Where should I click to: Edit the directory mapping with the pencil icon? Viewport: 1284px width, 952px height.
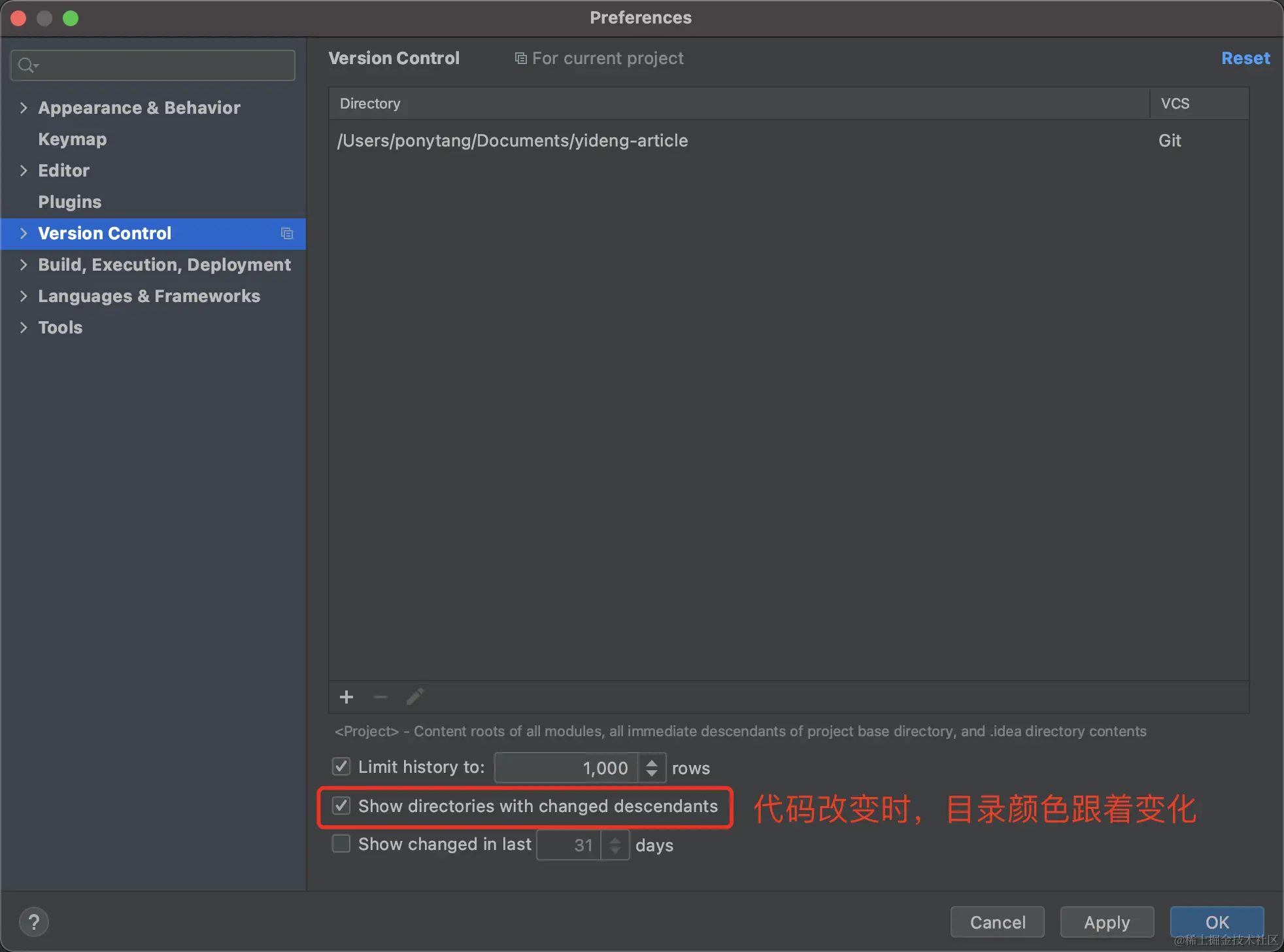tap(414, 696)
